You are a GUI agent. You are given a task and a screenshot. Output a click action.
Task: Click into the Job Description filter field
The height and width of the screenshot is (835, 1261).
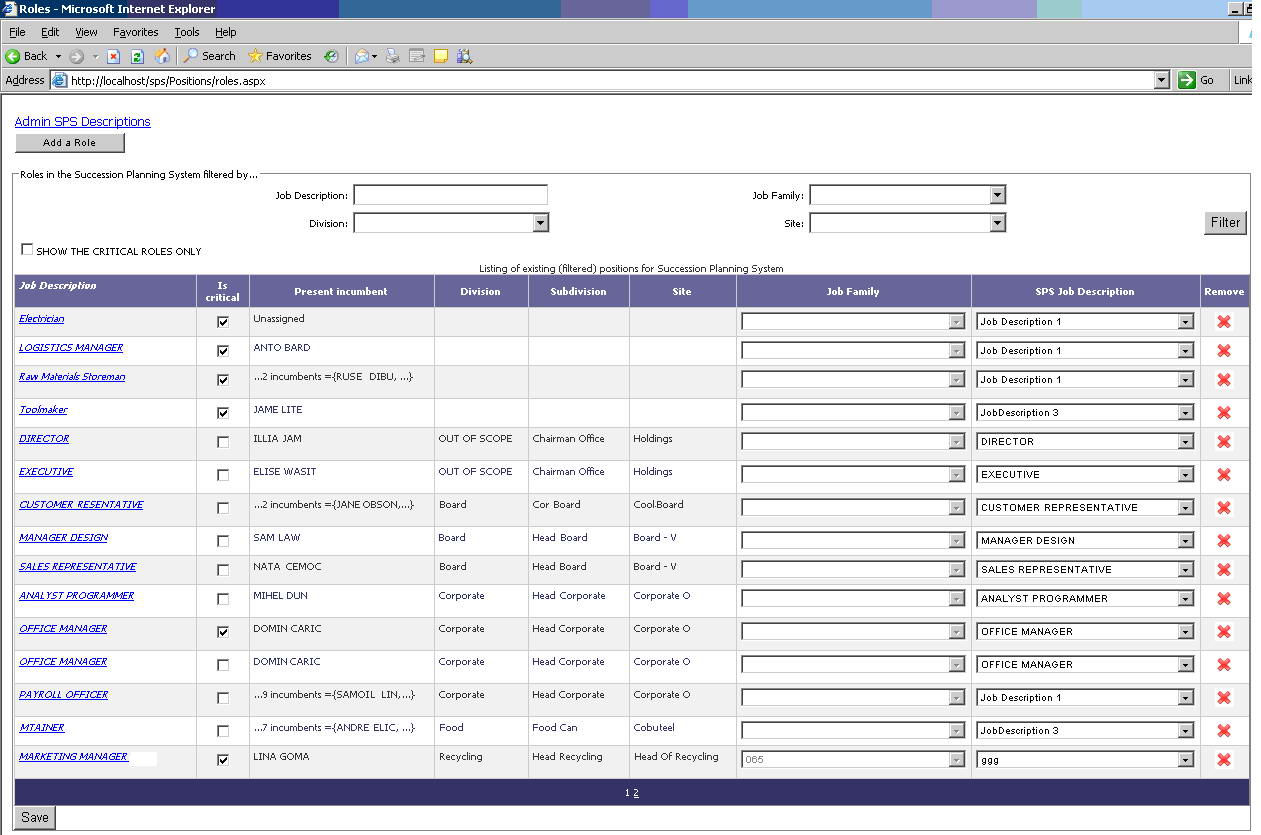point(450,195)
